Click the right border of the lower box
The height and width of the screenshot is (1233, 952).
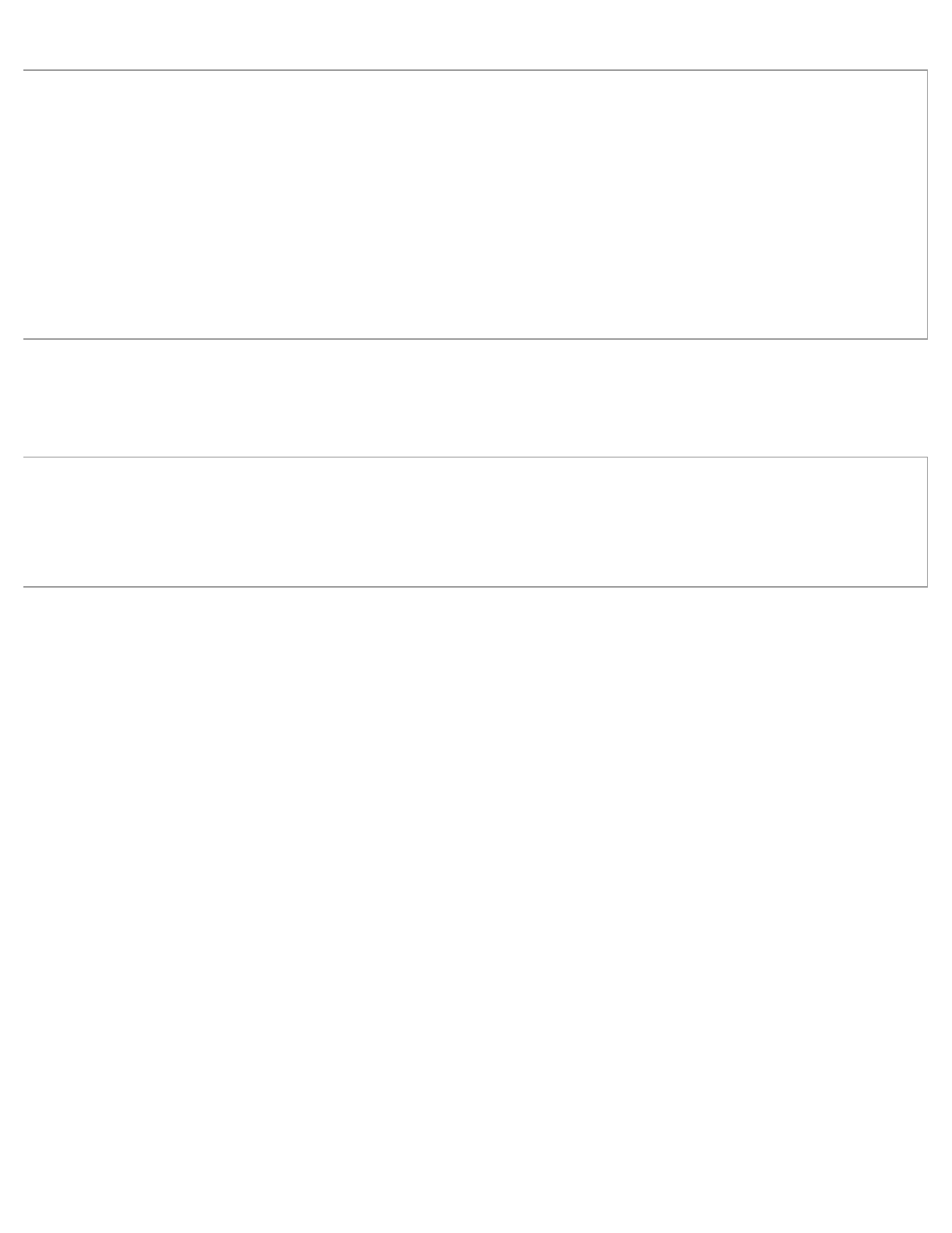927,521
